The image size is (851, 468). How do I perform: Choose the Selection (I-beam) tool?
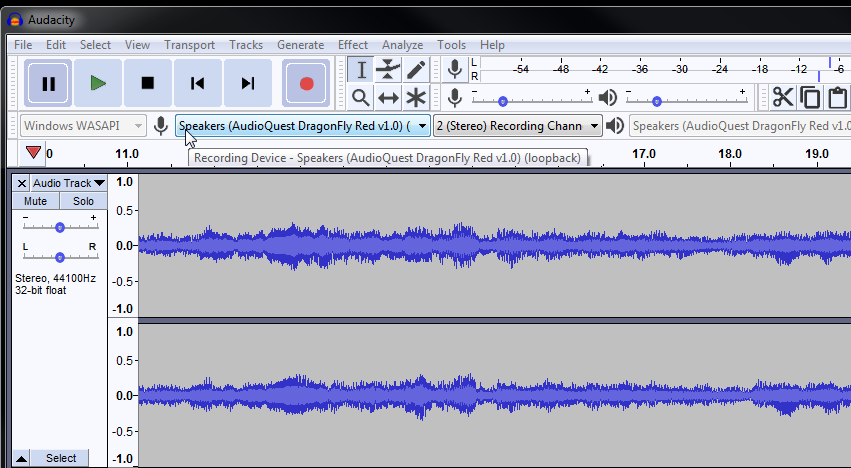[x=361, y=69]
